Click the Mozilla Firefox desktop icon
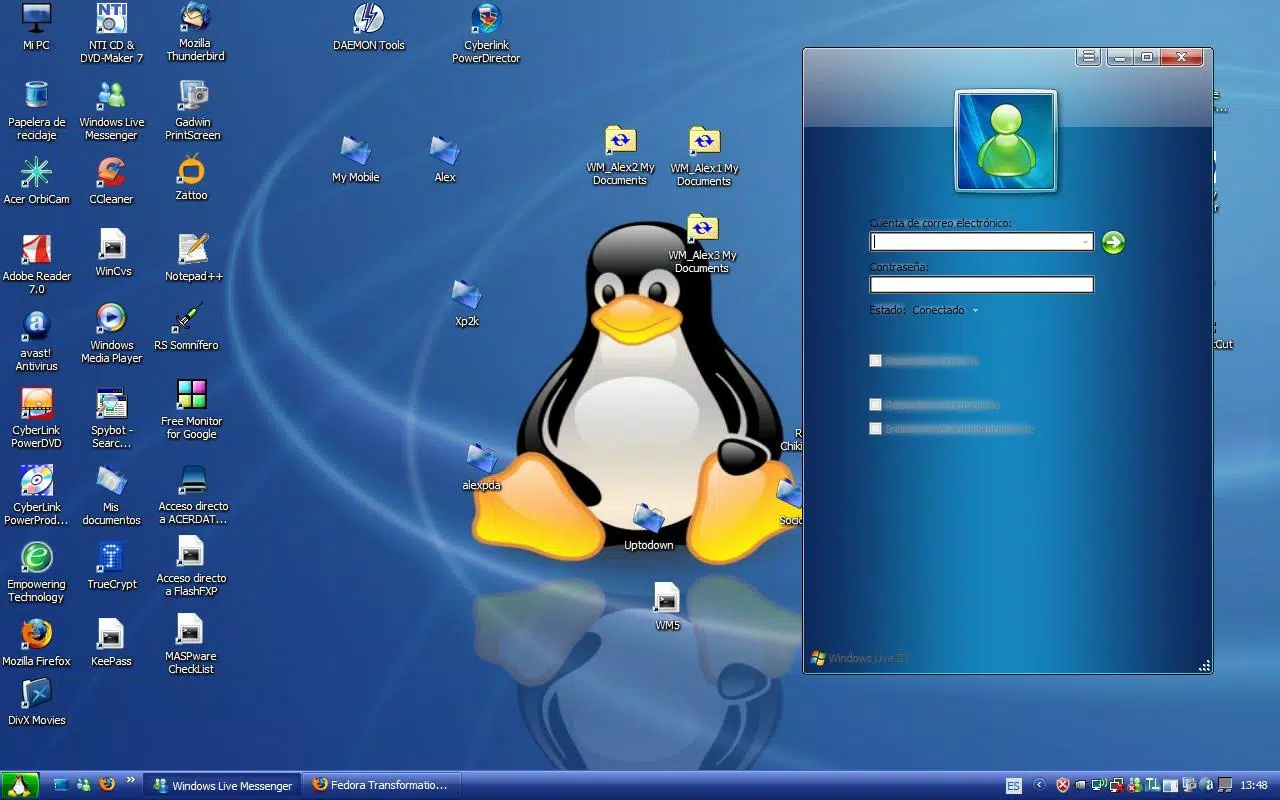The image size is (1280, 800). coord(37,643)
